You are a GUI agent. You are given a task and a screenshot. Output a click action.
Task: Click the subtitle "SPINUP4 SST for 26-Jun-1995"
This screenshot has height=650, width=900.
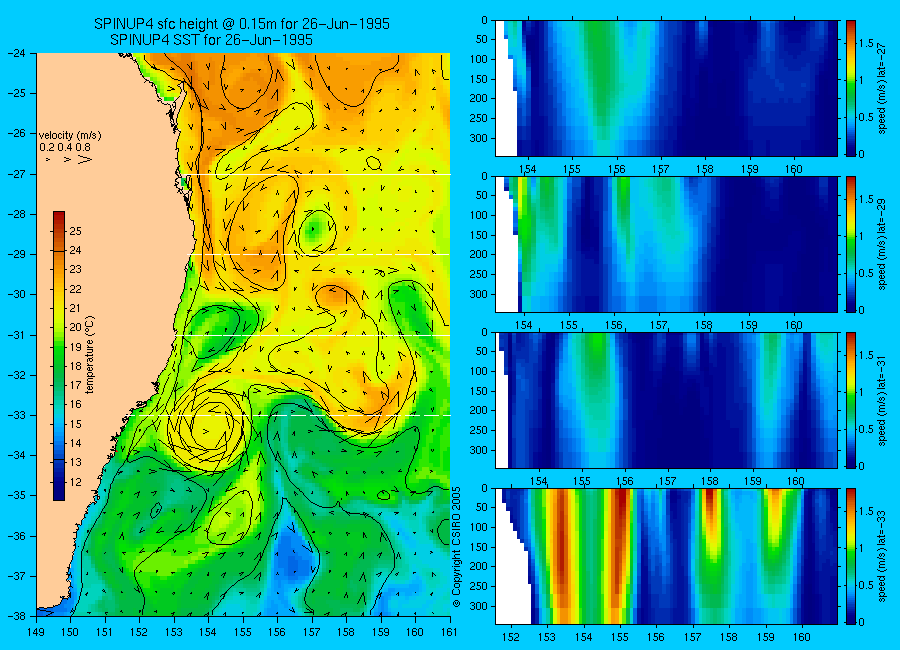(211, 40)
